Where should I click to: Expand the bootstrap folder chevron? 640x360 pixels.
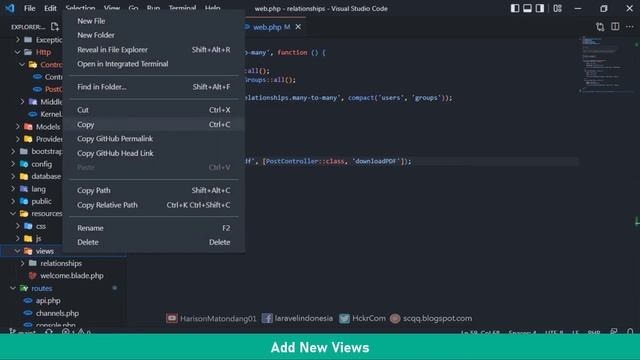(x=13, y=151)
